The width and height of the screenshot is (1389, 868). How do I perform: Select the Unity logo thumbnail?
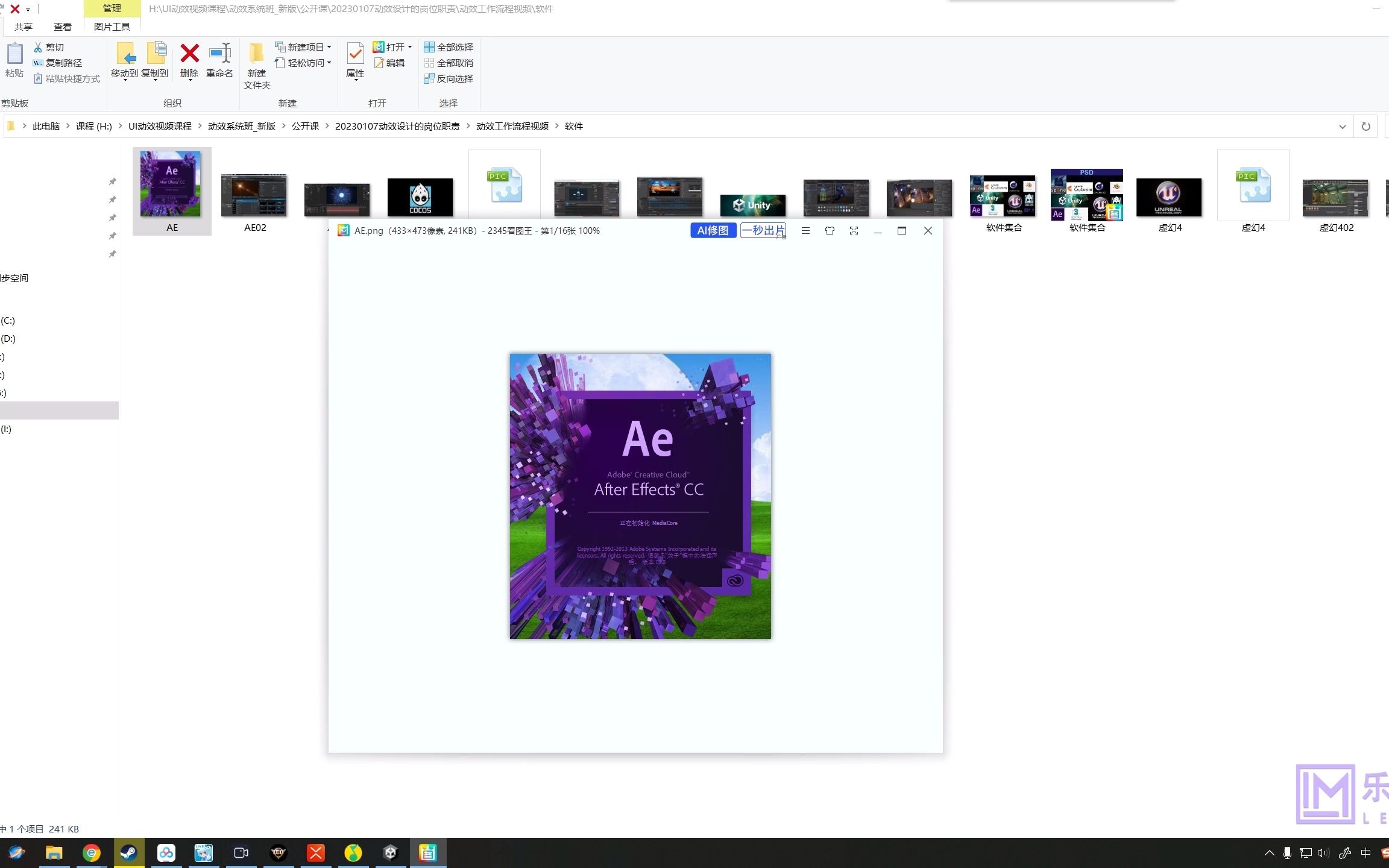coord(753,205)
